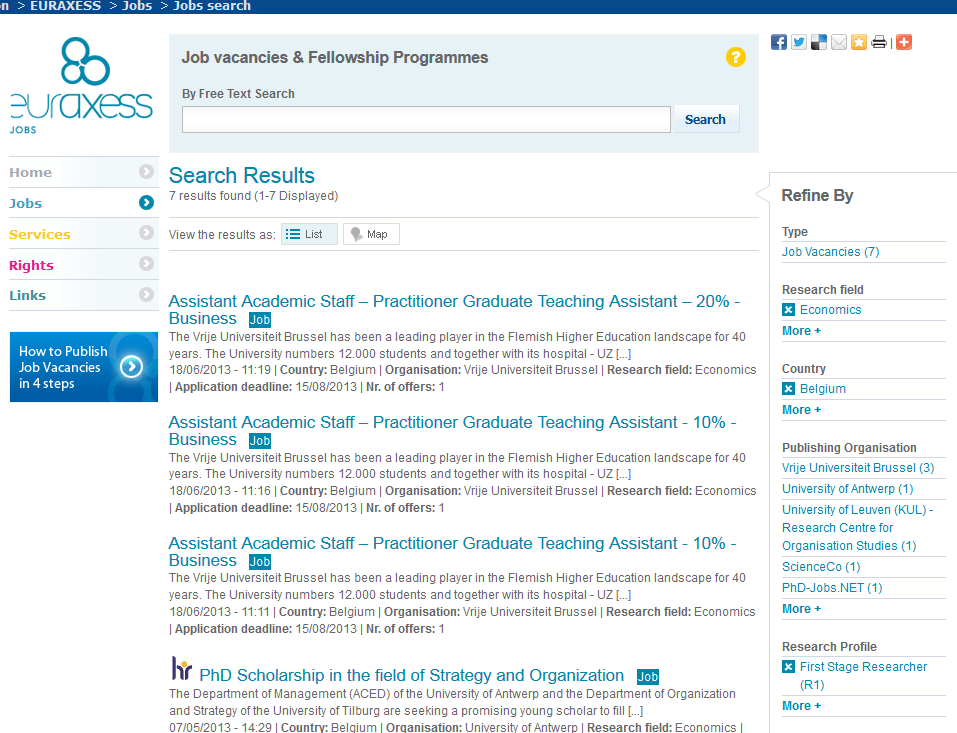Filter by Job Vacancies (7)
The height and width of the screenshot is (733, 957).
point(830,251)
